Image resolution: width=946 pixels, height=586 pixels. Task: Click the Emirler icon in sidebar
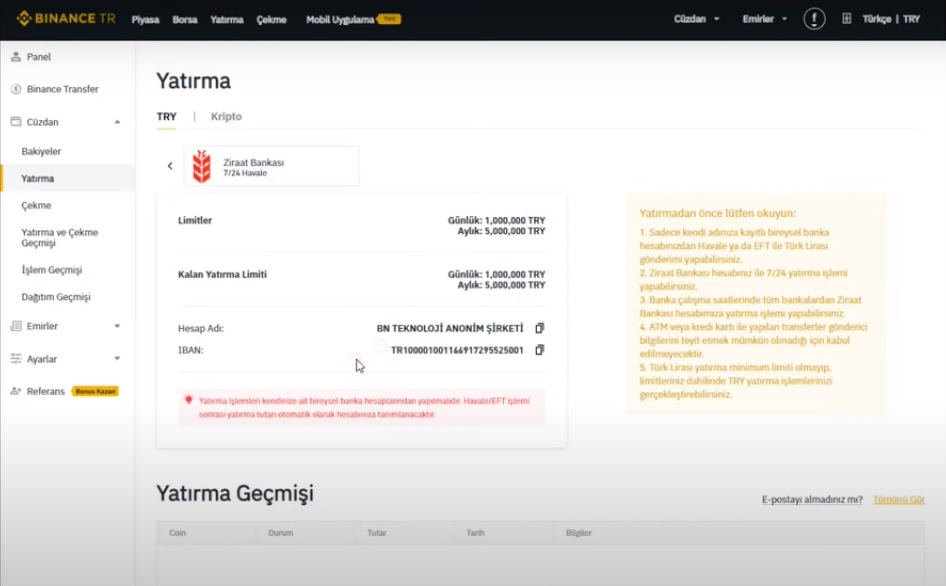click(16, 326)
